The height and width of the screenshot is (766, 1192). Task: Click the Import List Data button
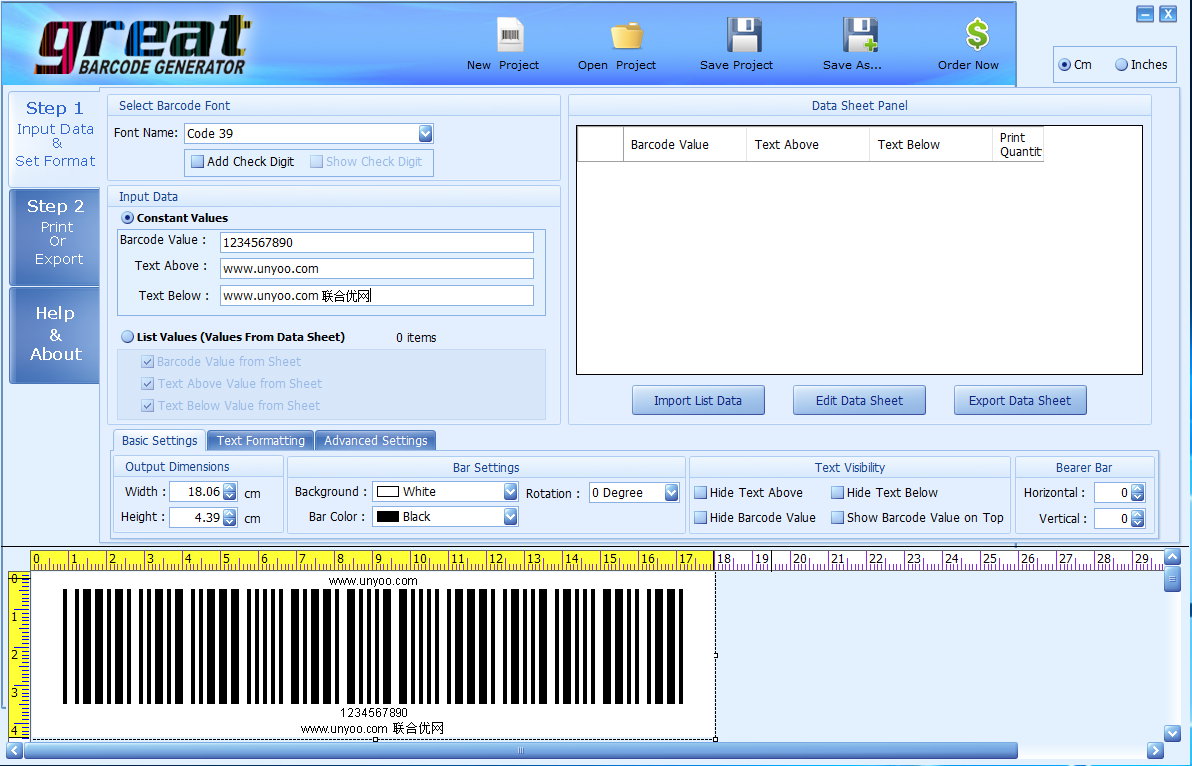coord(698,400)
